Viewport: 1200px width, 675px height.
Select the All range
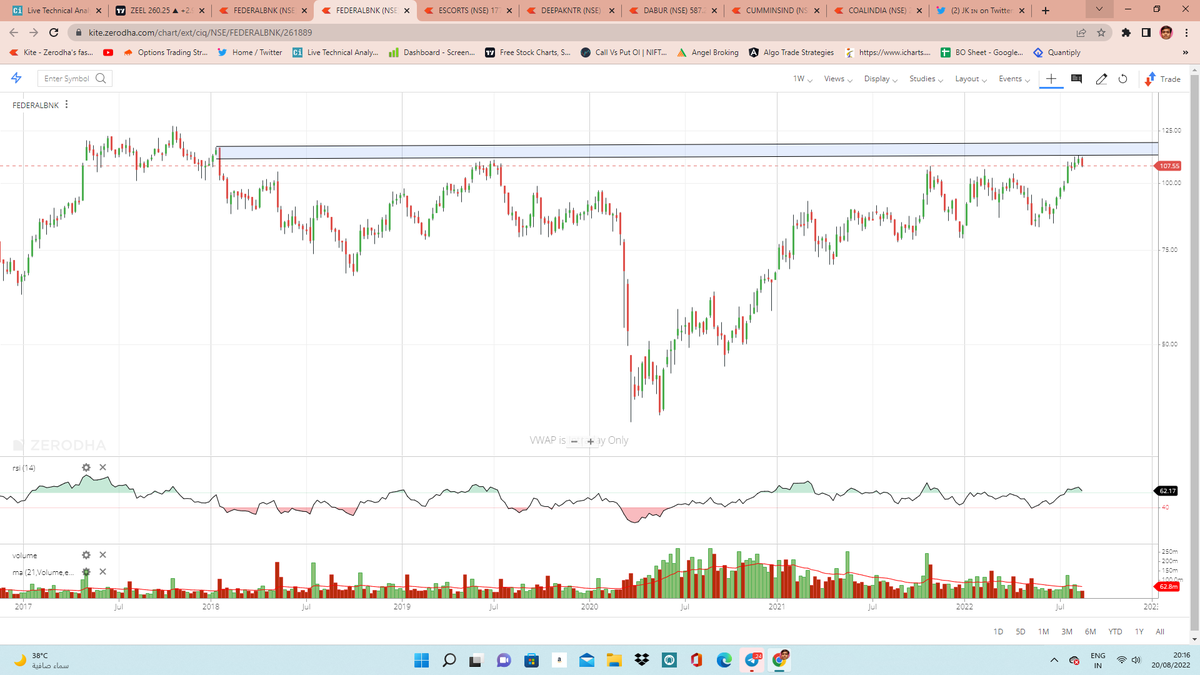pyautogui.click(x=1160, y=632)
